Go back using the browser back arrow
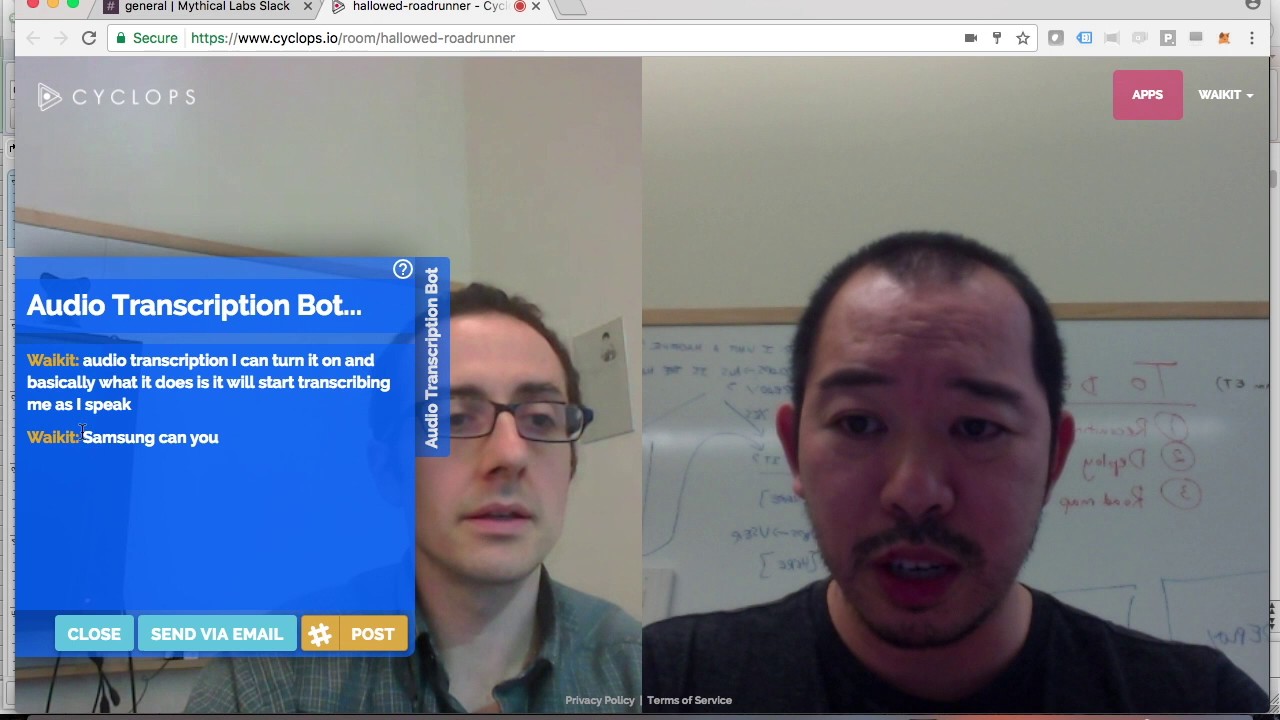The image size is (1280, 720). 33,38
